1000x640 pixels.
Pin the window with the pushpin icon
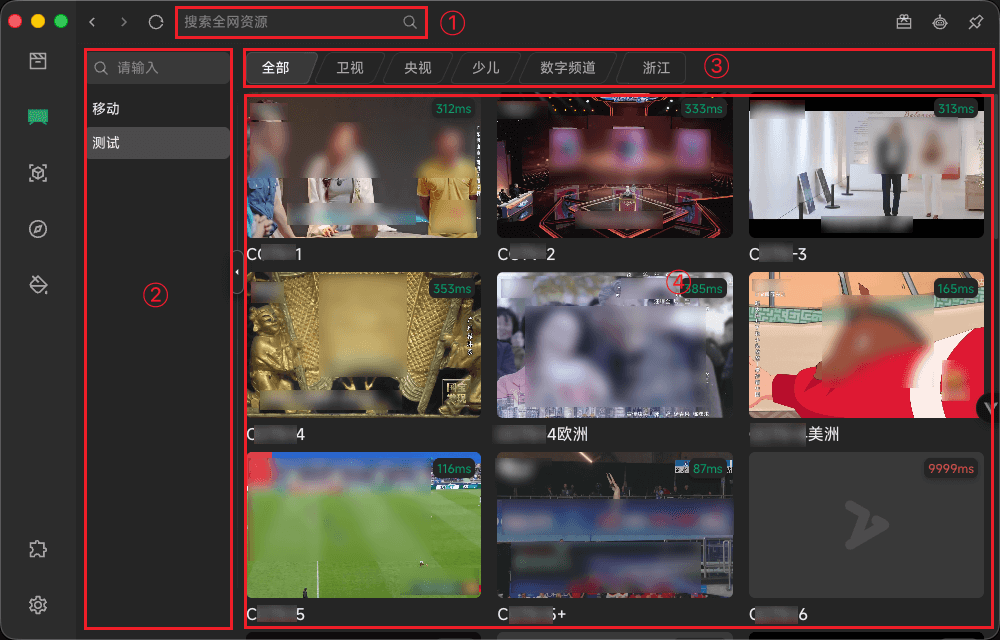(x=975, y=22)
